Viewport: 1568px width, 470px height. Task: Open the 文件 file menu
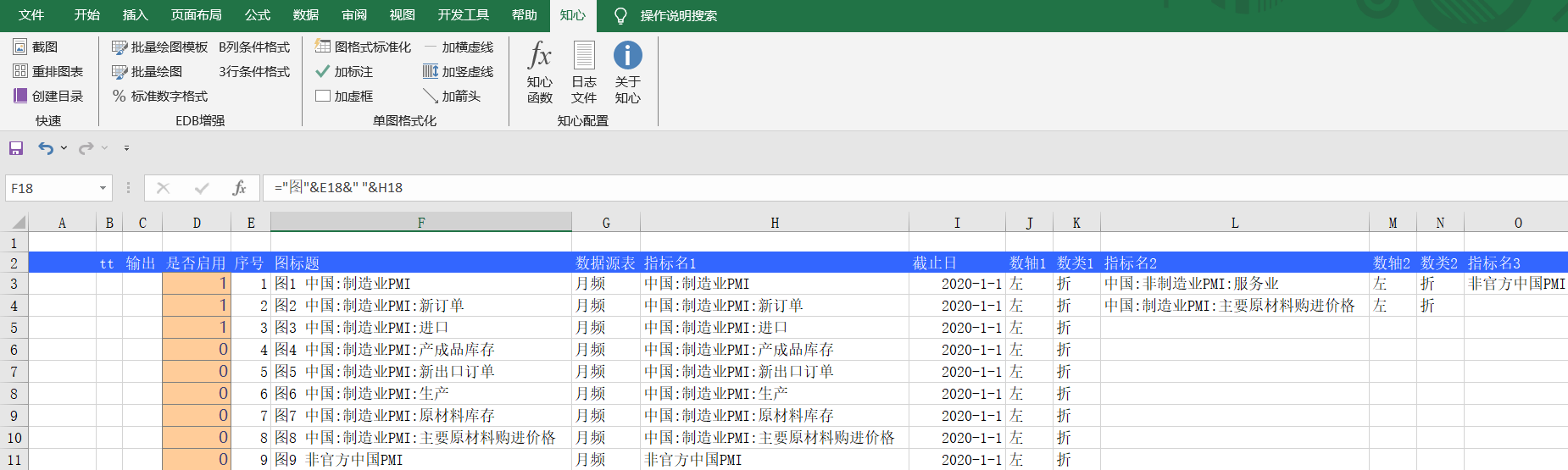click(31, 15)
